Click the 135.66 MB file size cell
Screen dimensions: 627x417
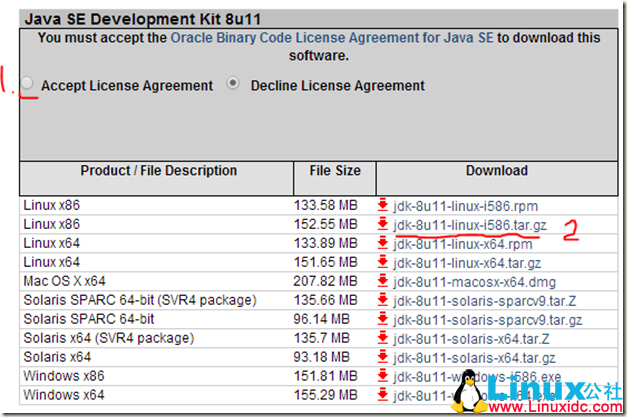coord(325,300)
